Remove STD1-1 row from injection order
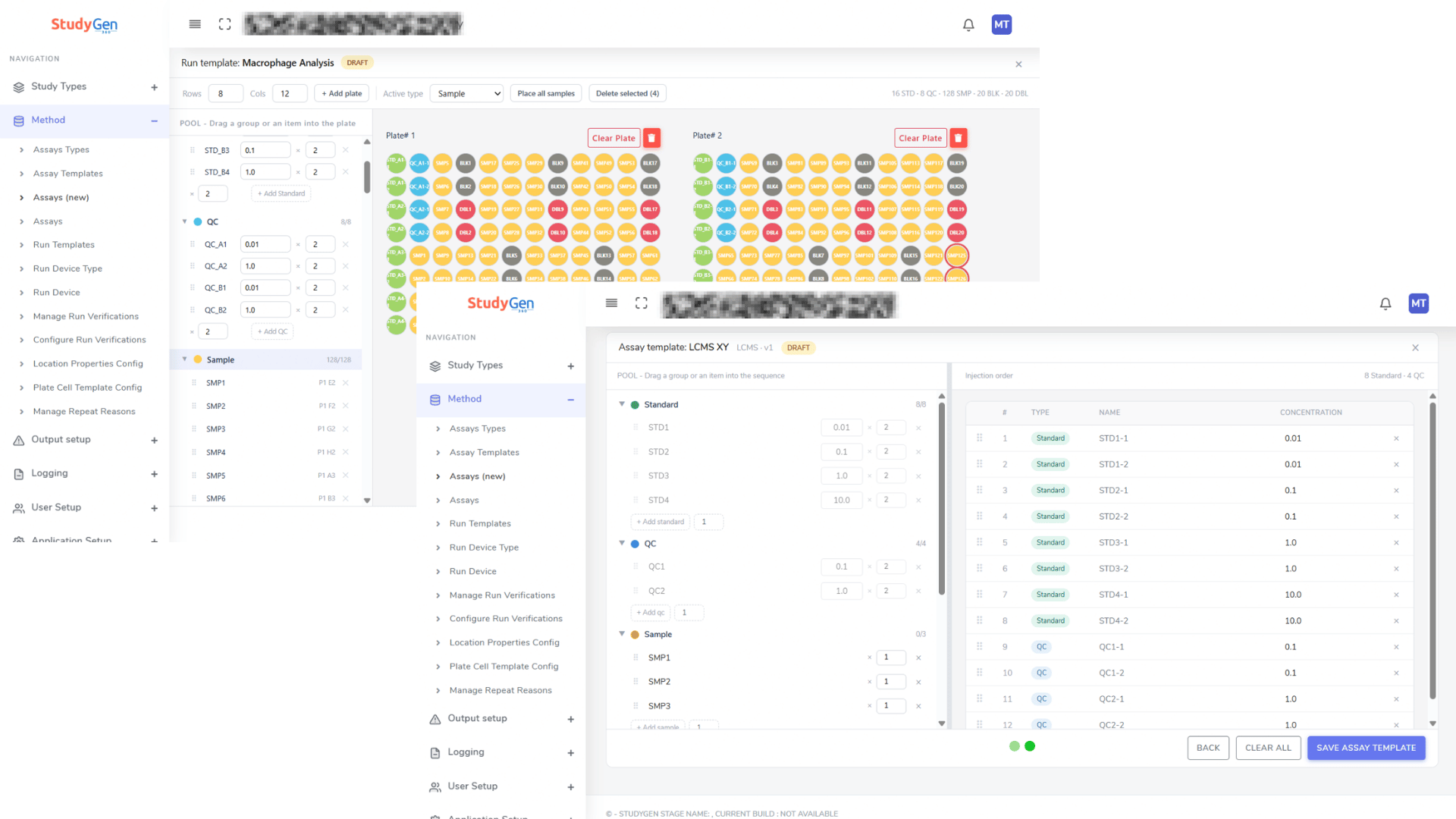 (1396, 439)
